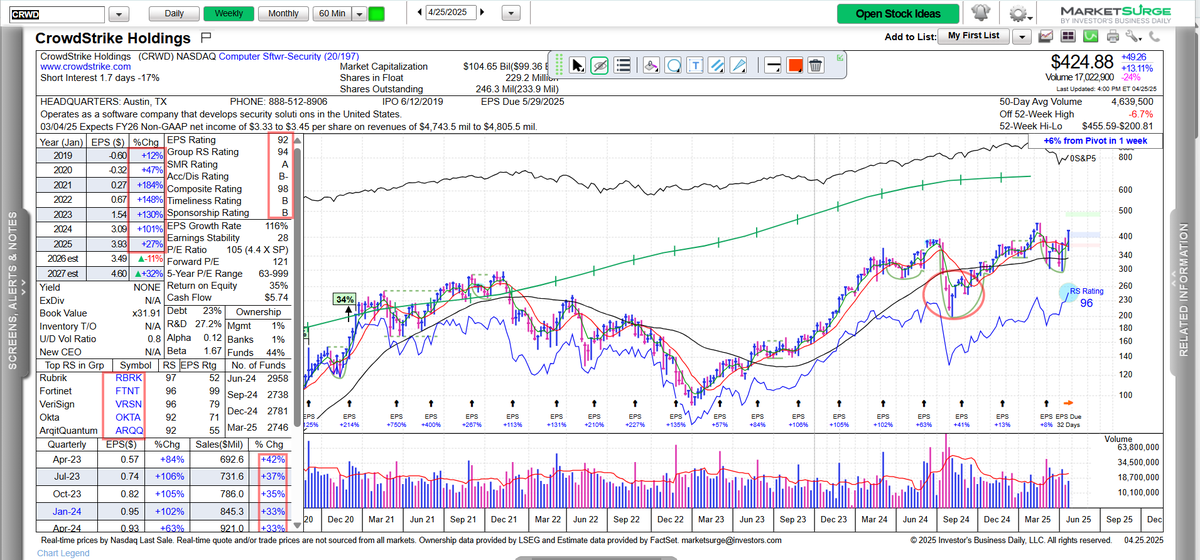Screen dimensions: 1200x560
Task: Click the My First List button
Action: click(973, 36)
